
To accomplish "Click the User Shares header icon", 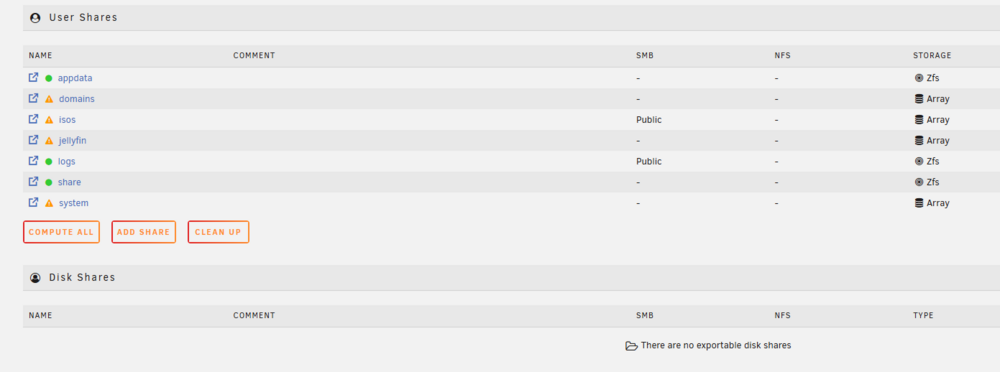I will (x=35, y=18).
